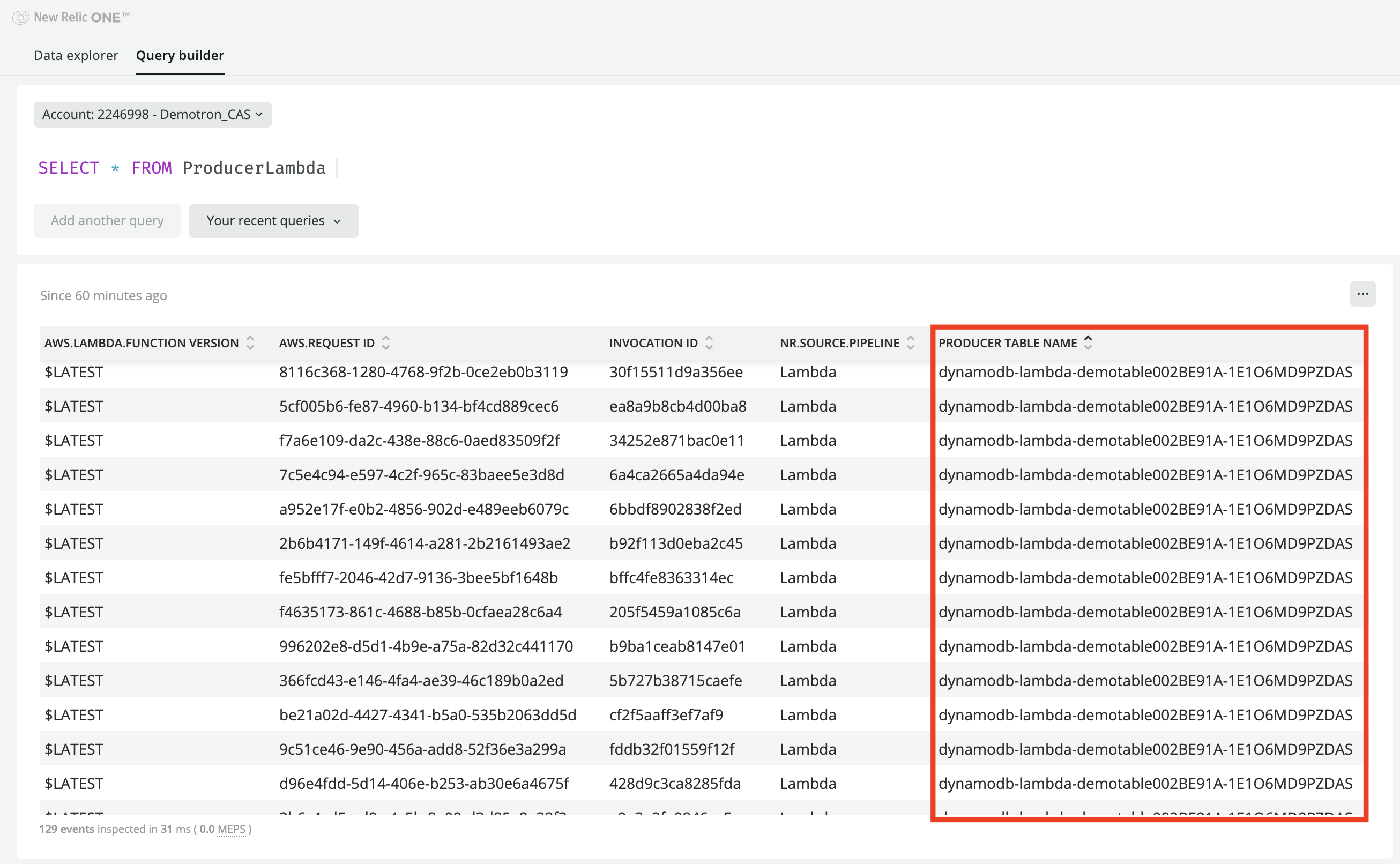Click Add another query button
This screenshot has height=864, width=1400.
[107, 221]
